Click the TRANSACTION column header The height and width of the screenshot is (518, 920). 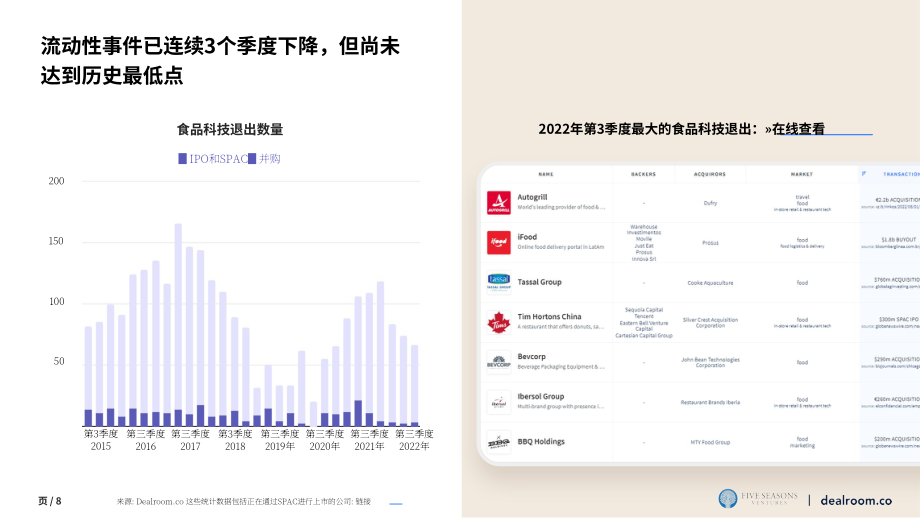click(901, 174)
